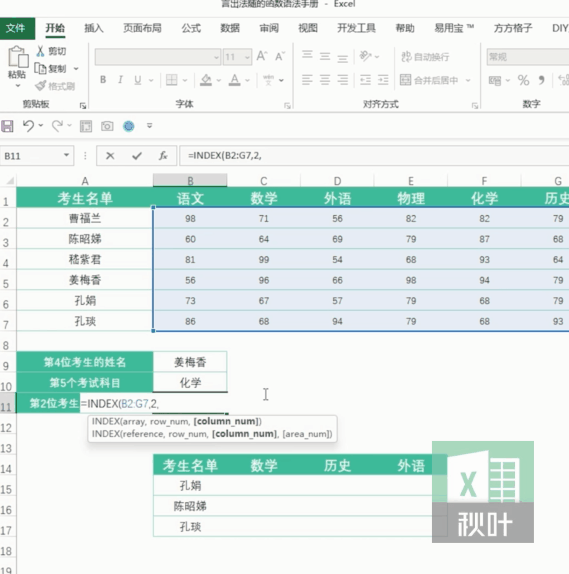The width and height of the screenshot is (569, 574).
Task: Decrease indent
Action: coord(365,80)
